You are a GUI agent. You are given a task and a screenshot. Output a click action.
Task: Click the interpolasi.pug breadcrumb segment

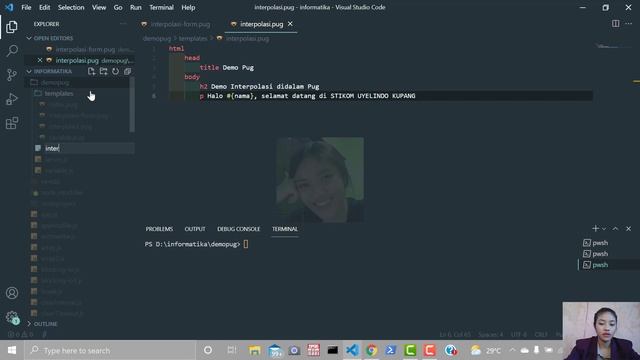[247, 38]
